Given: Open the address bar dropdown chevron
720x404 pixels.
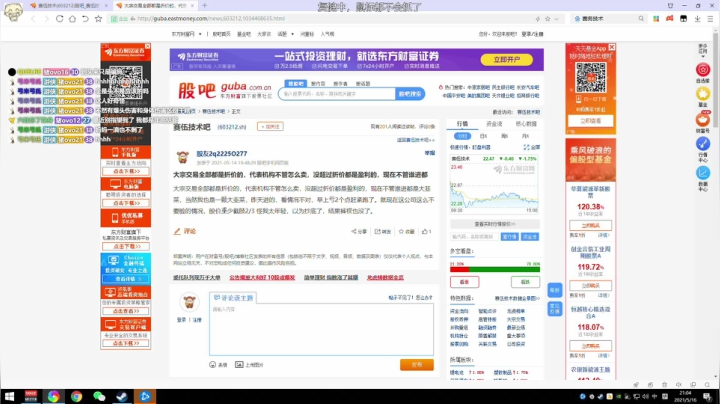Looking at the screenshot, I should click(x=557, y=19).
